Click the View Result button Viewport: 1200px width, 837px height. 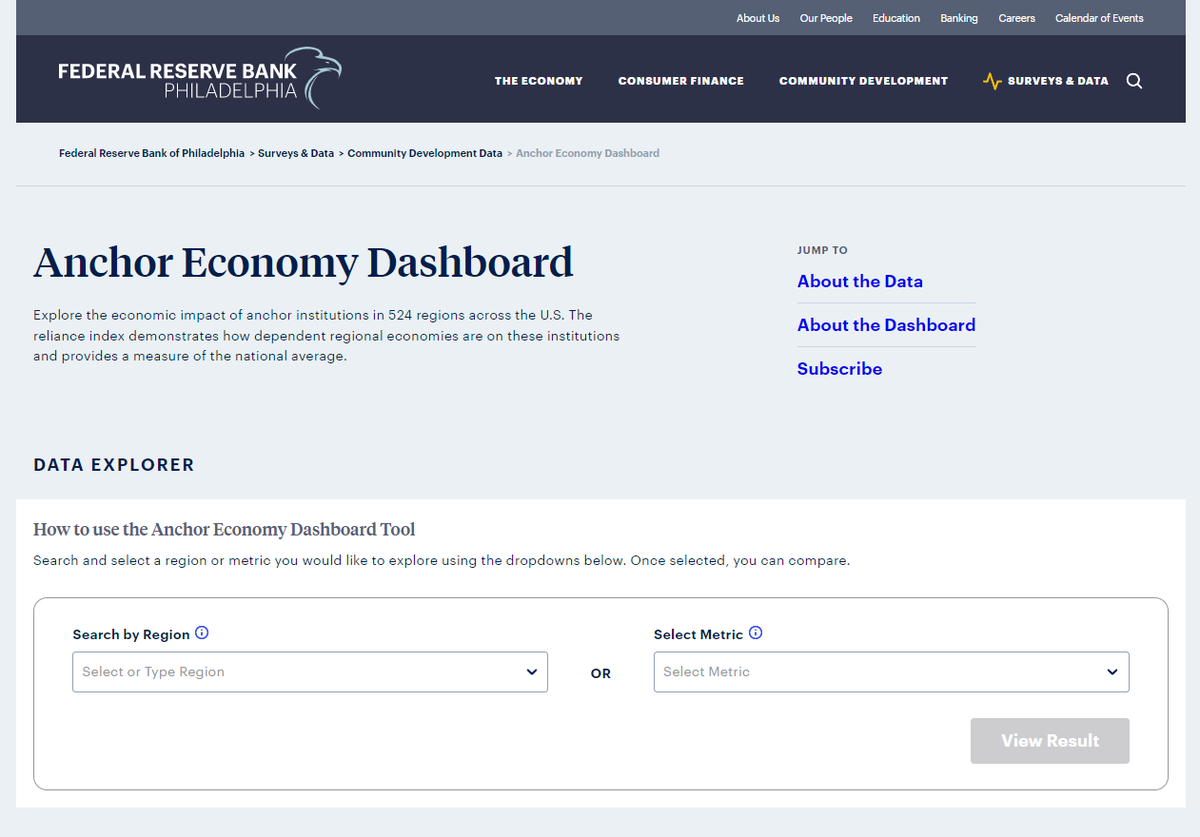click(x=1050, y=741)
